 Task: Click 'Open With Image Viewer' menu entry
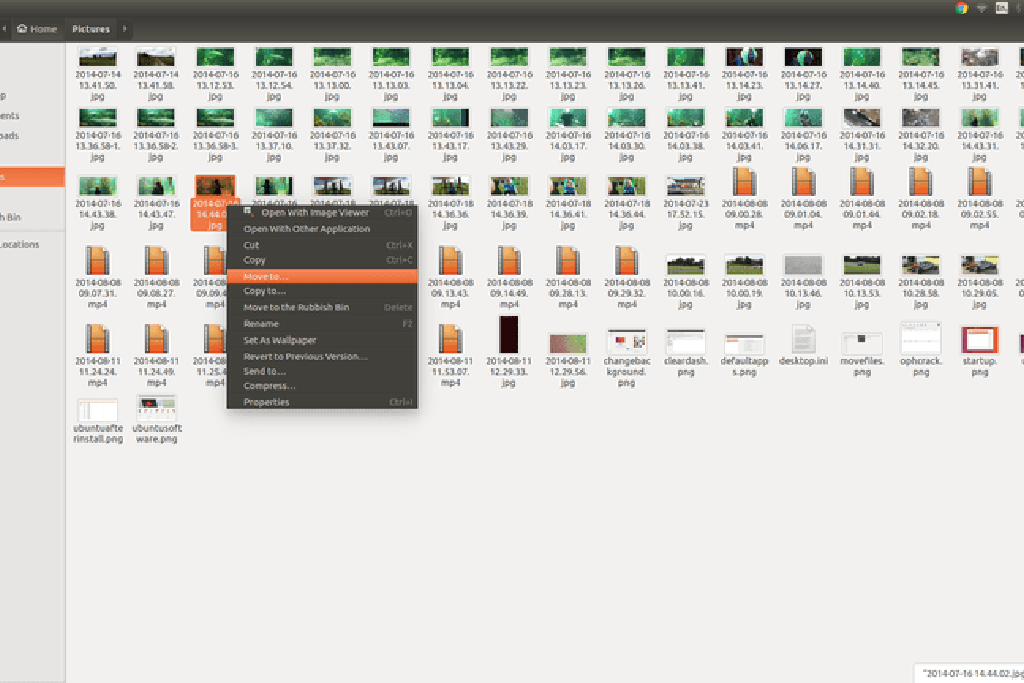(314, 213)
